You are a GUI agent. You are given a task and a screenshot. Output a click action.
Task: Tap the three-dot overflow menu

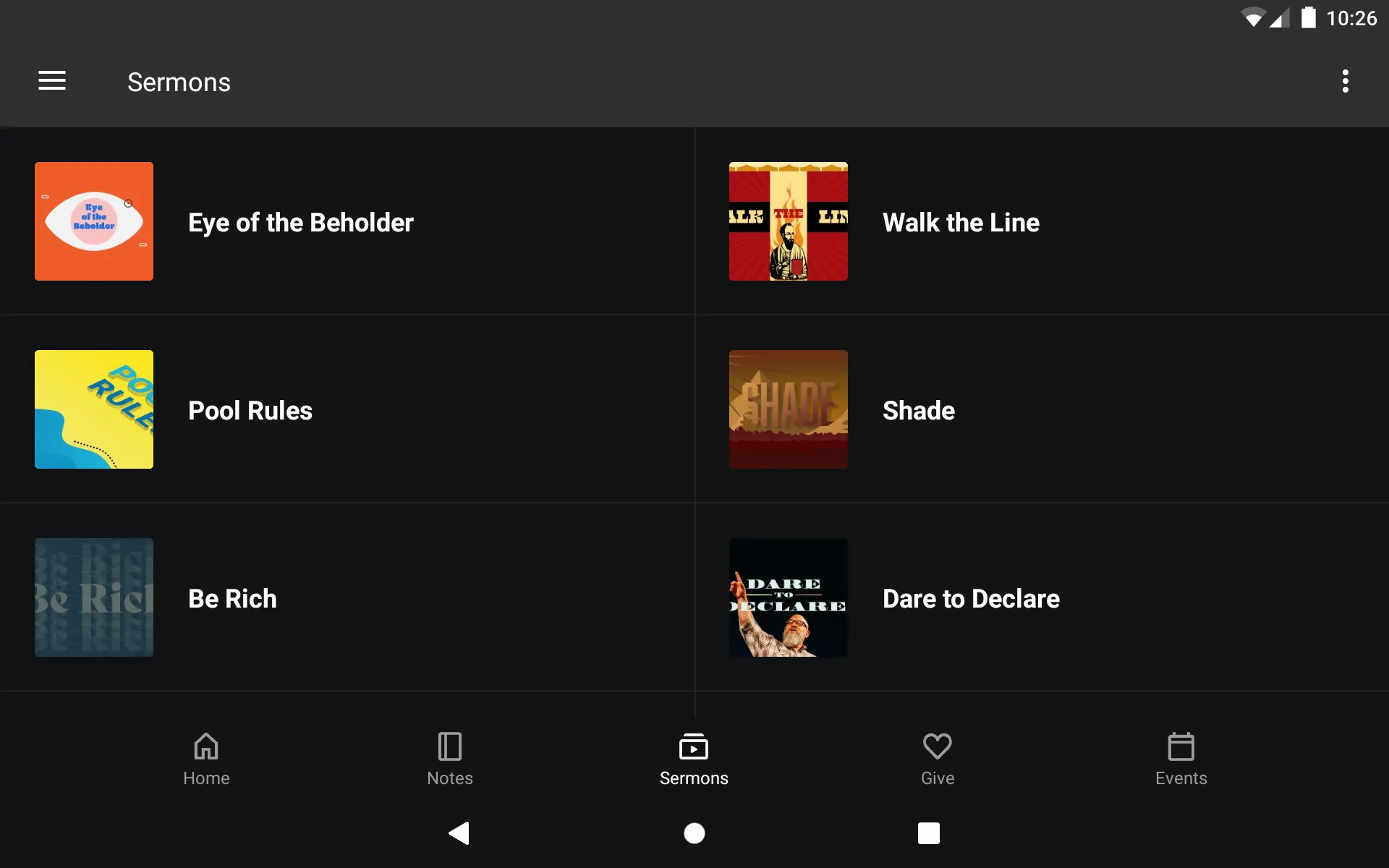tap(1347, 82)
